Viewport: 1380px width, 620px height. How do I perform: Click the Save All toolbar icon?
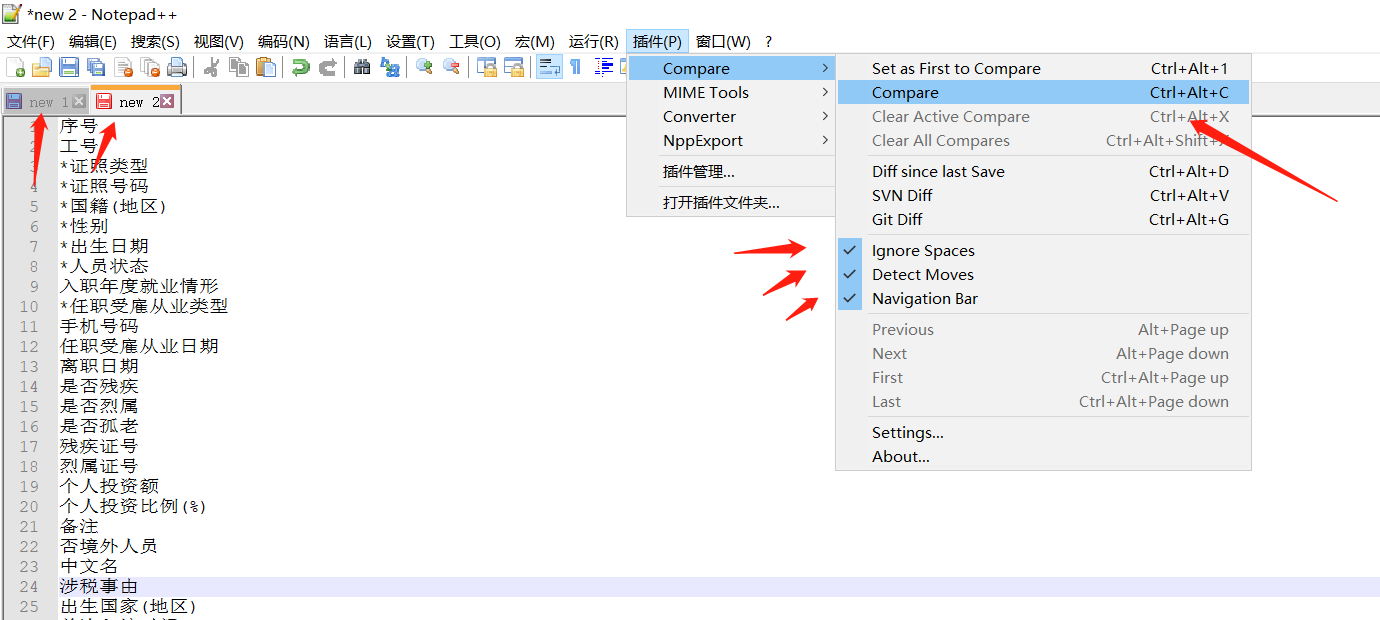pos(96,68)
